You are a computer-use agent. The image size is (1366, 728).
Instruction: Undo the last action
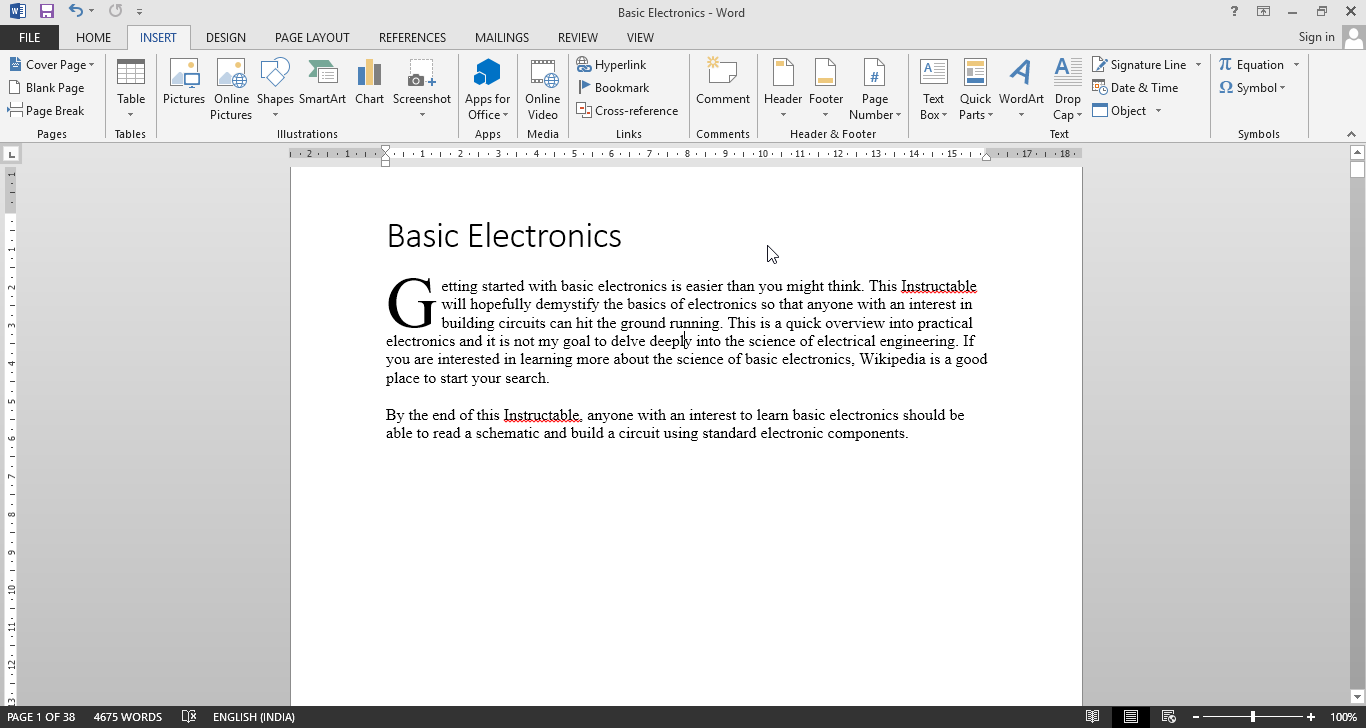click(x=76, y=12)
